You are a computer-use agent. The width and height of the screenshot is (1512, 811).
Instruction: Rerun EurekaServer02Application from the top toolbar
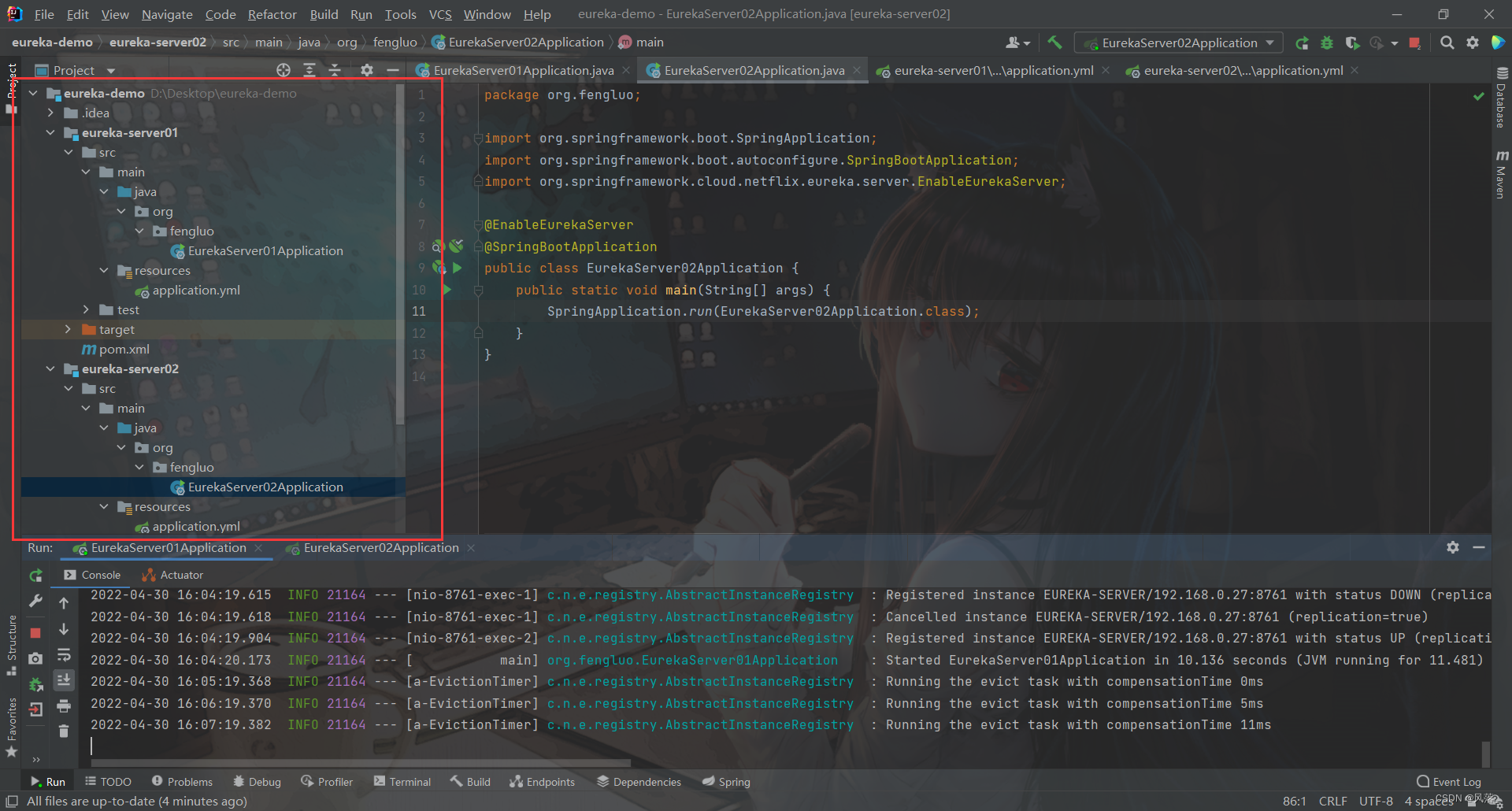tap(1303, 43)
